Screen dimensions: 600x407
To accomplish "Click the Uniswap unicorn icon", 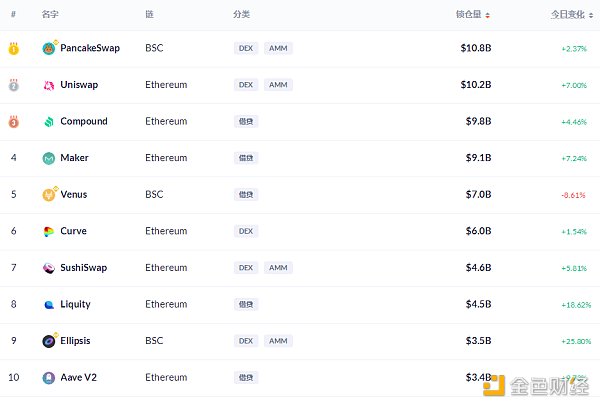I will pos(49,85).
